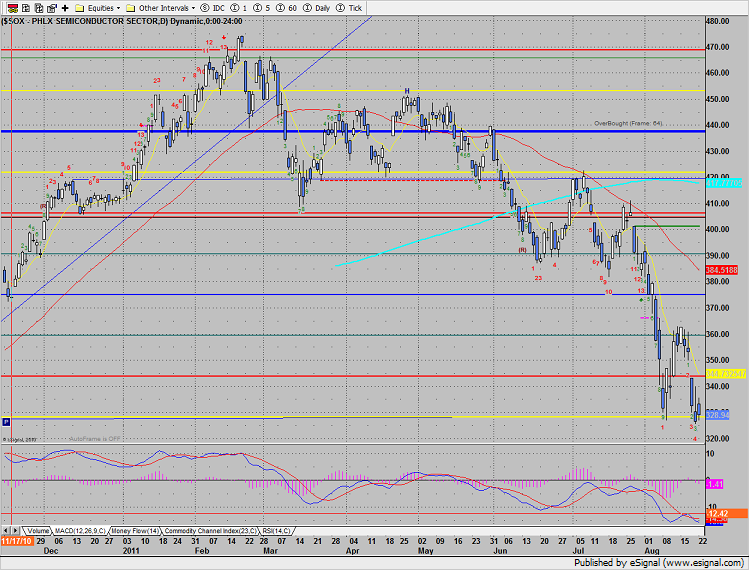Open the Equities folder dropdown
The image size is (749, 570).
pyautogui.click(x=98, y=8)
